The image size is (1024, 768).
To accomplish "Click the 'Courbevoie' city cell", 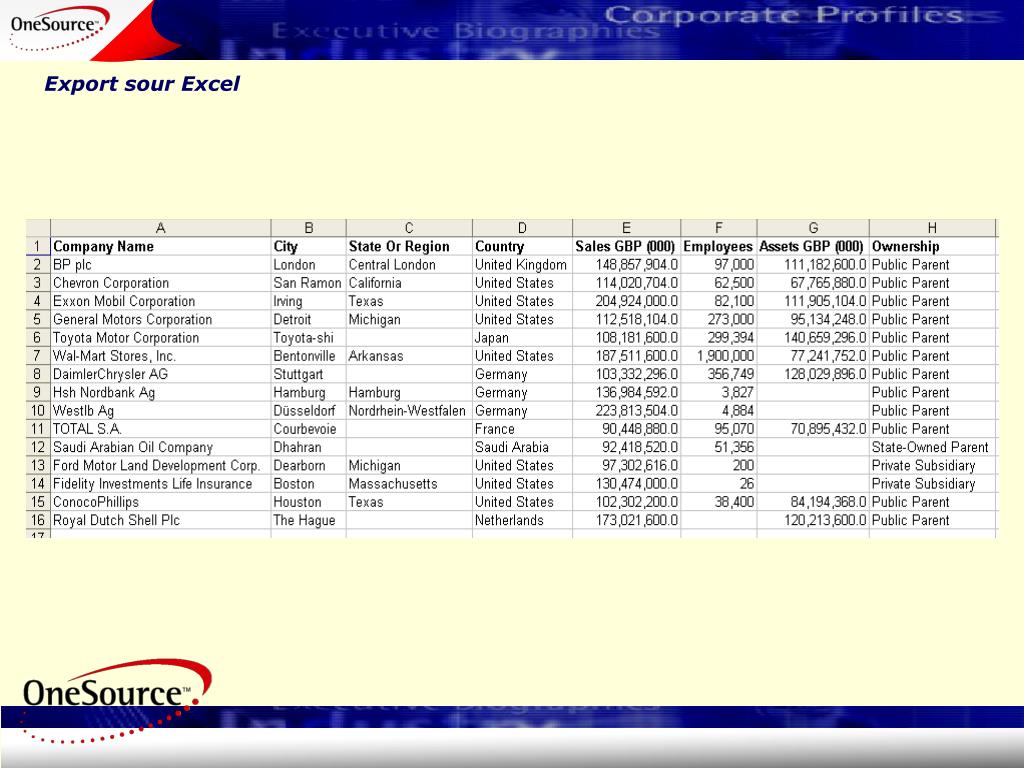I will coord(308,429).
